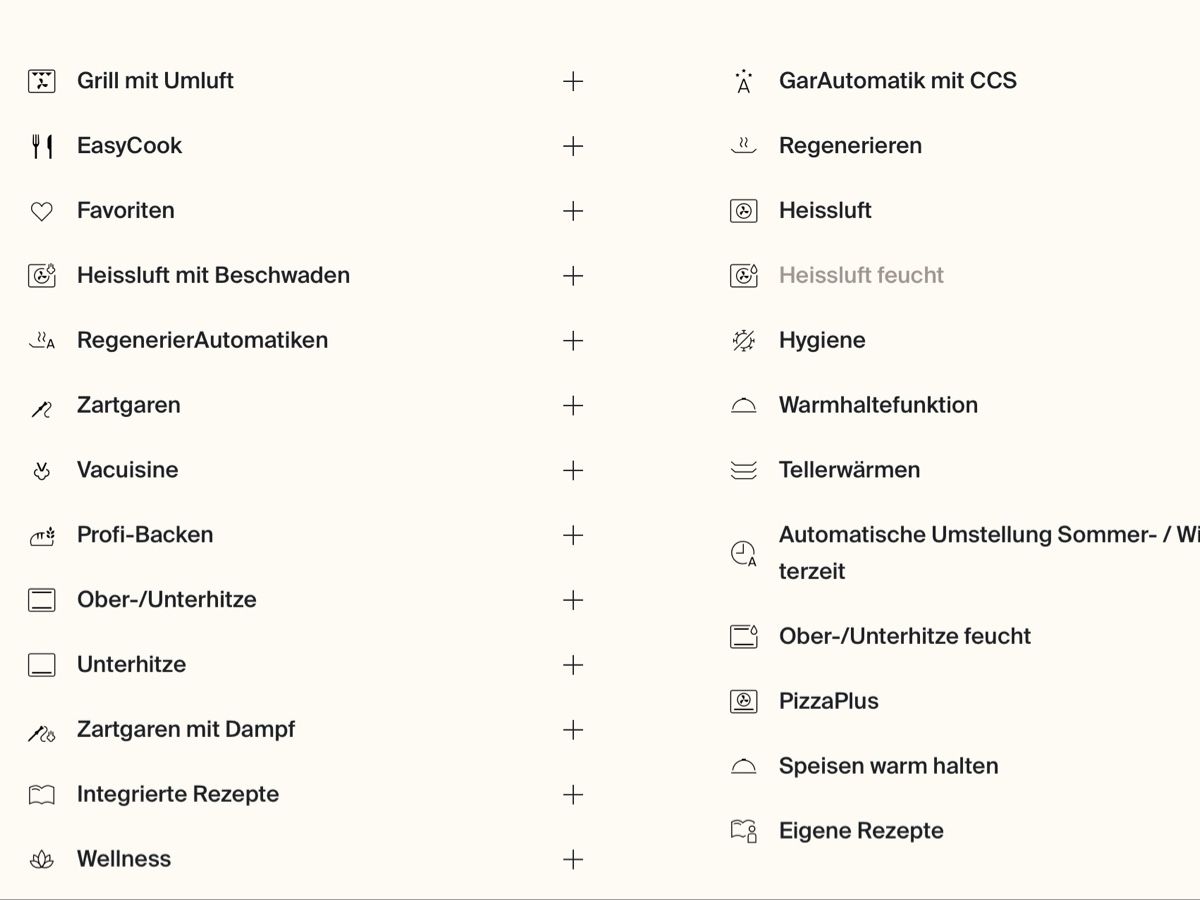
Task: Click the Favoriten heart icon
Action: point(41,211)
